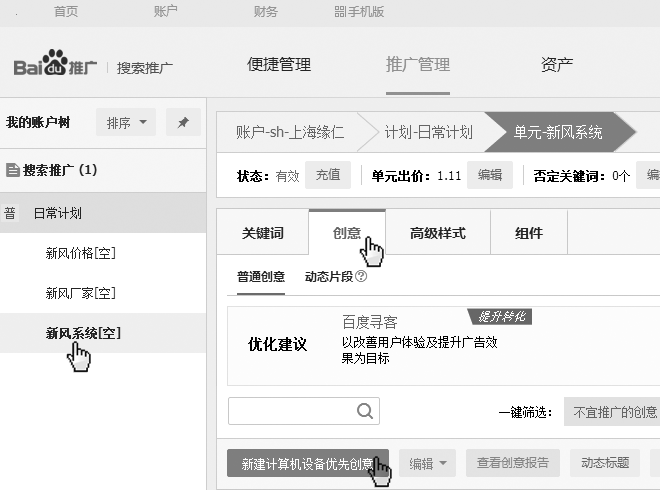
Task: Click 计划-日常计划 breadcrumb
Action: (428, 132)
